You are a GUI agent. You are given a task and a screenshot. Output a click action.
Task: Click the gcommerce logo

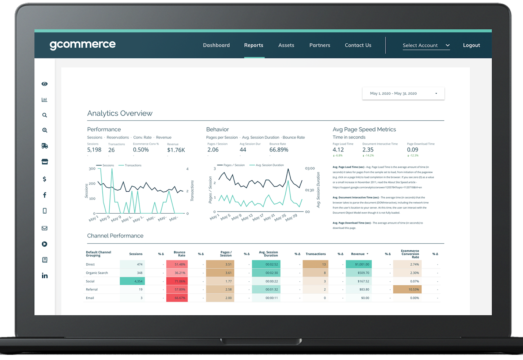click(82, 44)
